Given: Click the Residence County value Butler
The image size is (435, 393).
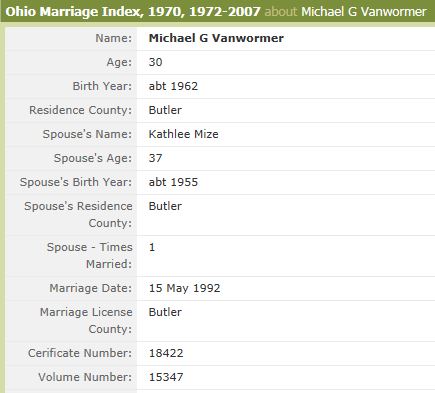Looking at the screenshot, I should coord(165,110).
